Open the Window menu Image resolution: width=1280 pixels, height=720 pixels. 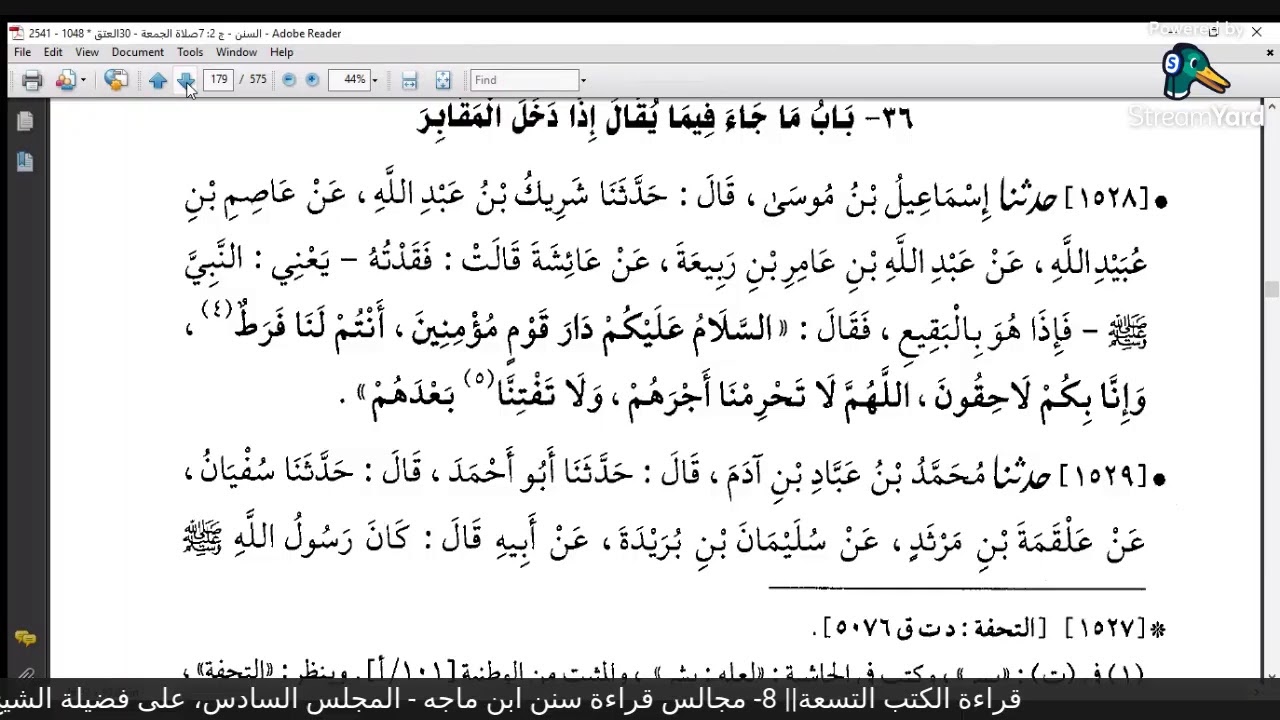(x=236, y=52)
